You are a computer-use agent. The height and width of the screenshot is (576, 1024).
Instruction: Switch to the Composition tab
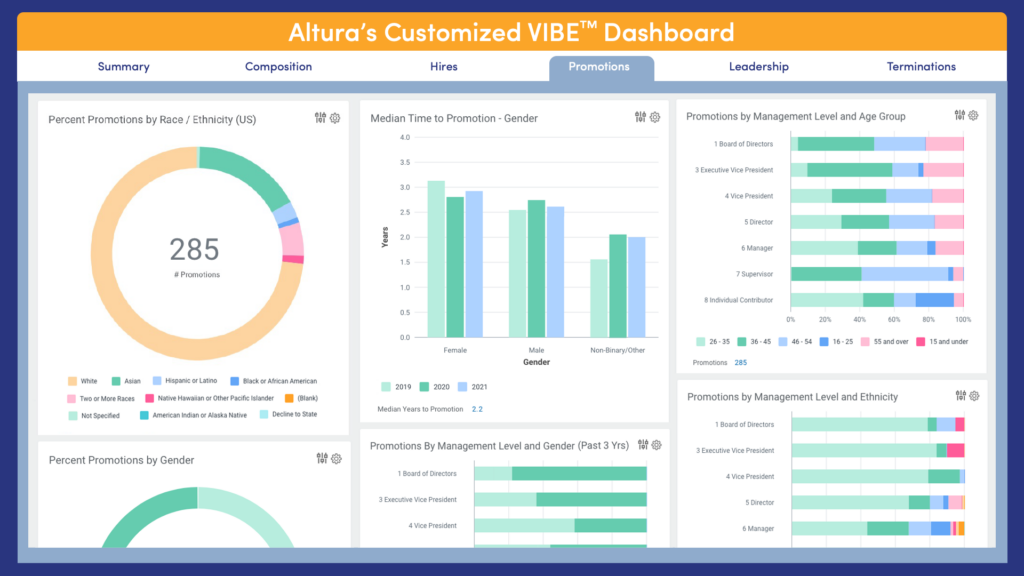click(x=278, y=66)
